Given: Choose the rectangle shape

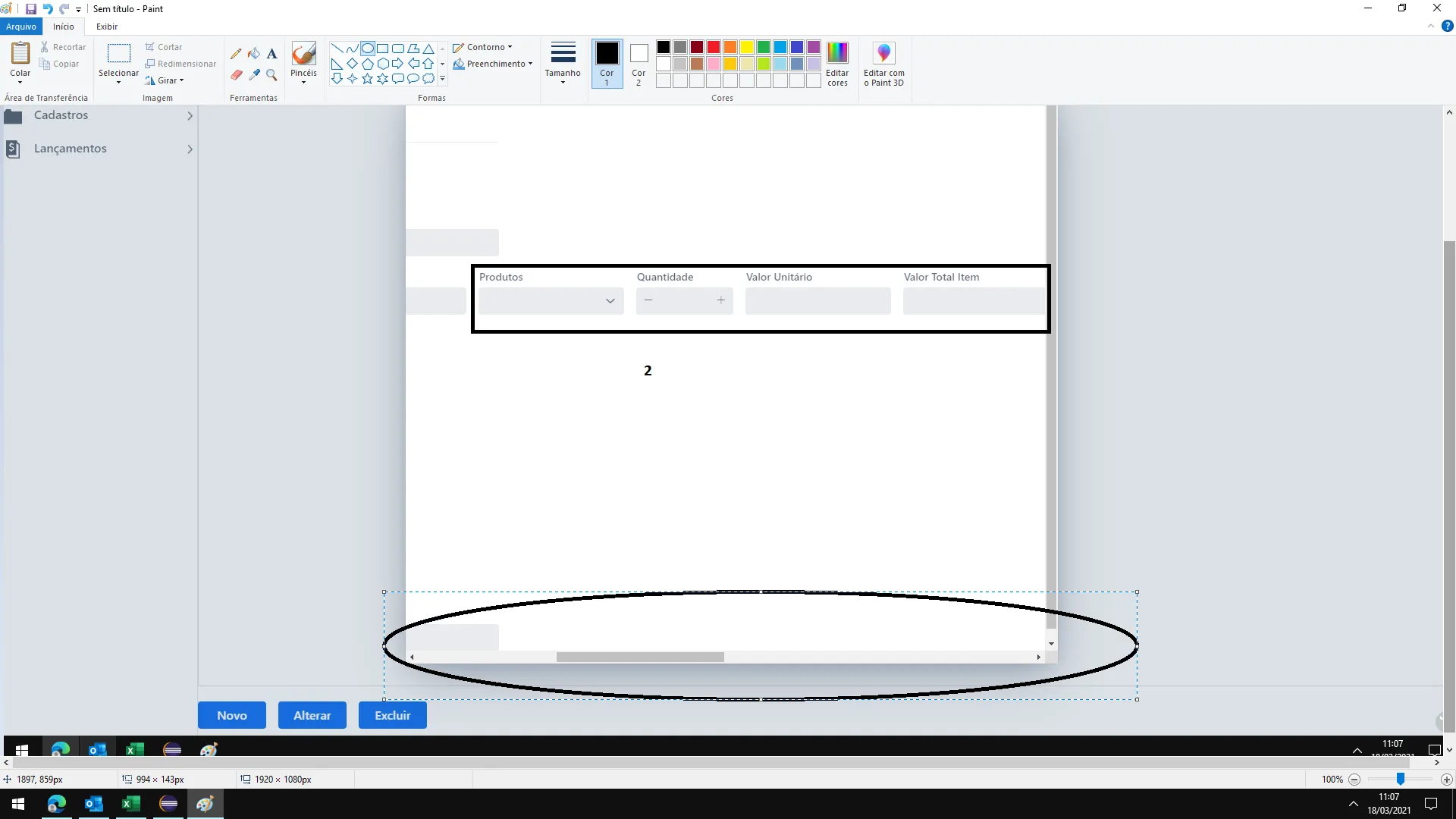Looking at the screenshot, I should [382, 49].
